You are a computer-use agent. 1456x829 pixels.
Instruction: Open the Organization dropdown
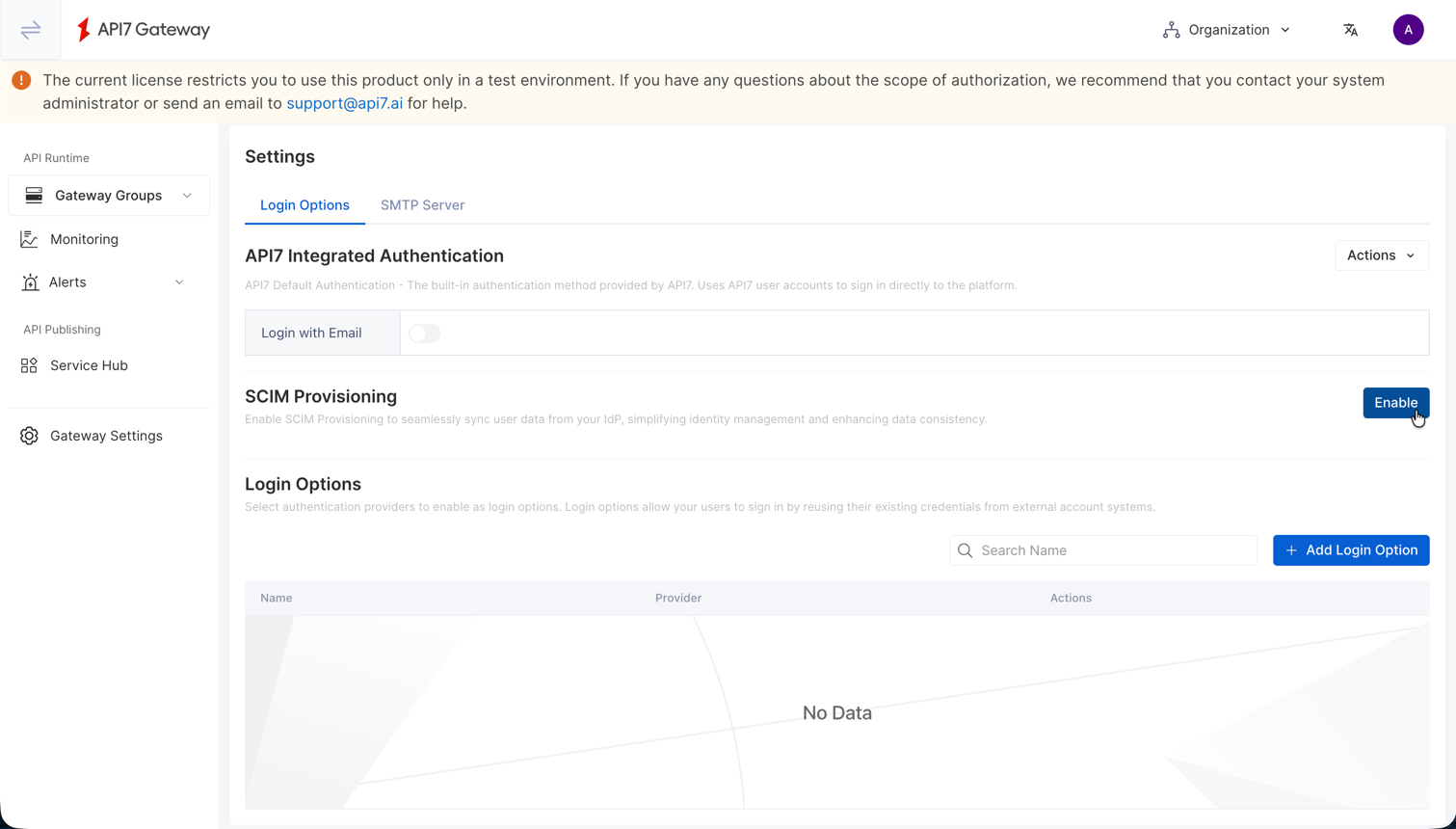point(1226,30)
